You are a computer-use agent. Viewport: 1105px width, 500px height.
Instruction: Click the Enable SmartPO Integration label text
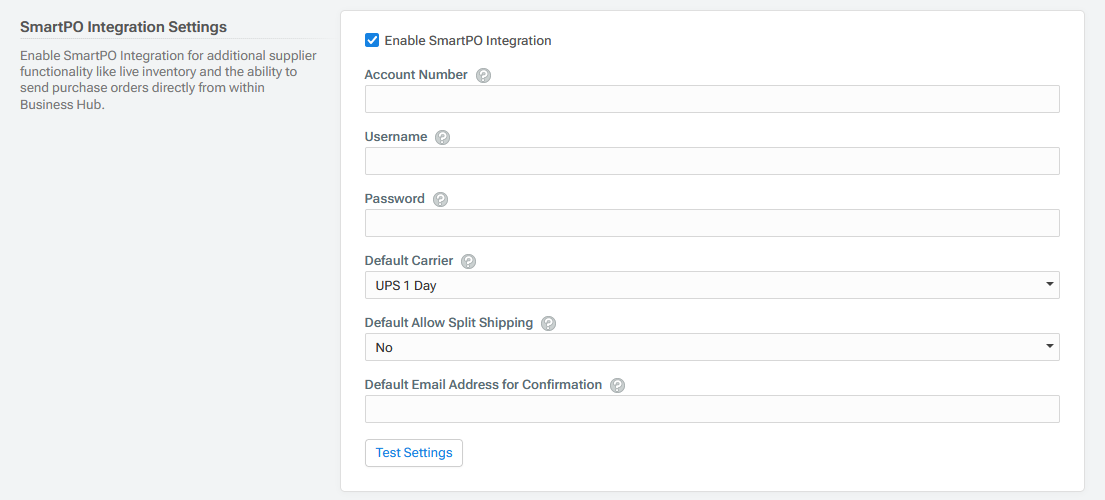pos(468,41)
